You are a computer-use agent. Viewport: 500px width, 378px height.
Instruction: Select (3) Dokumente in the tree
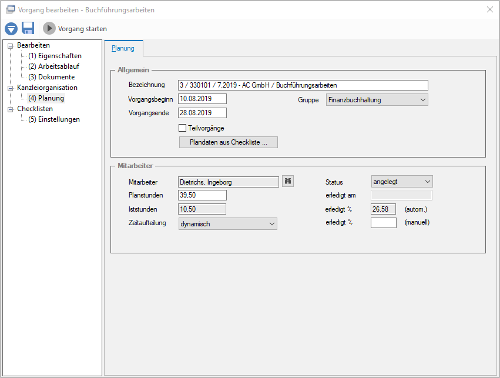tap(52, 77)
